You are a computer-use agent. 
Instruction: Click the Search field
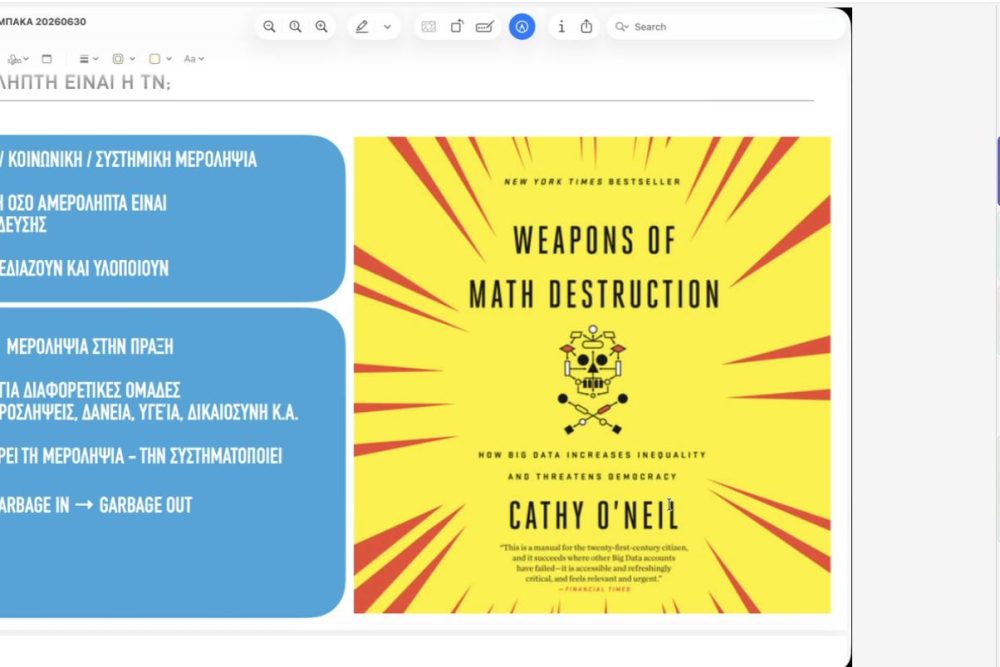coord(727,27)
